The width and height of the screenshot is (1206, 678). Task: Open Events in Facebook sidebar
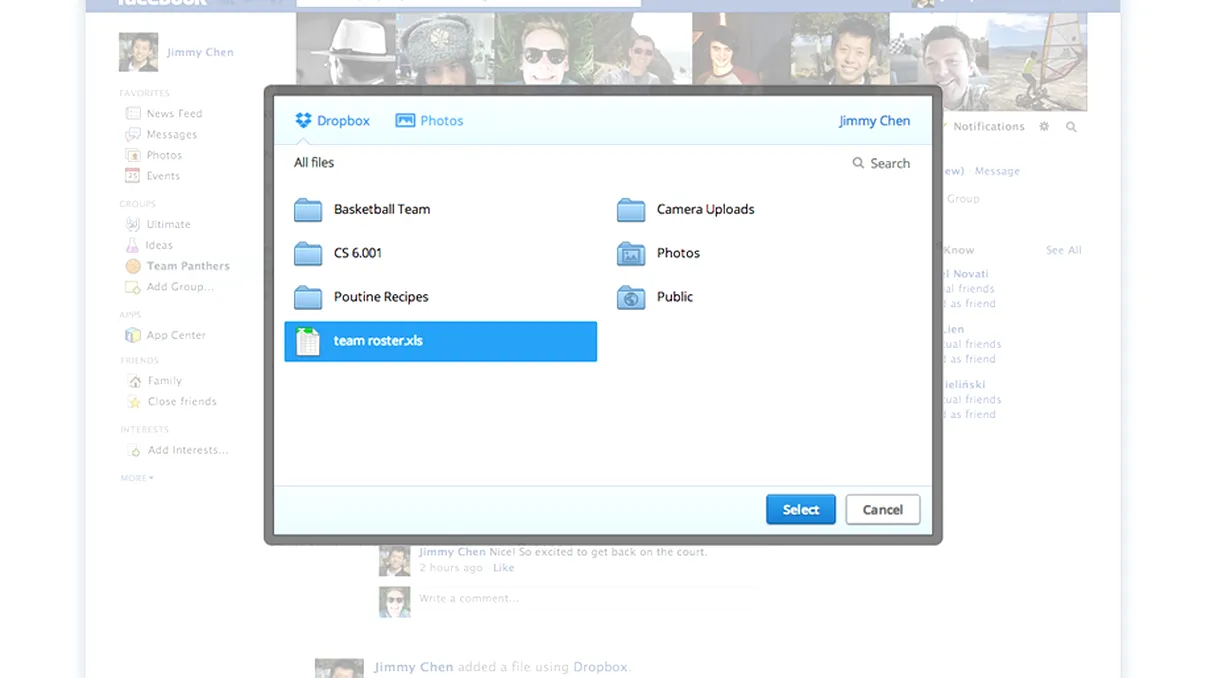(163, 176)
